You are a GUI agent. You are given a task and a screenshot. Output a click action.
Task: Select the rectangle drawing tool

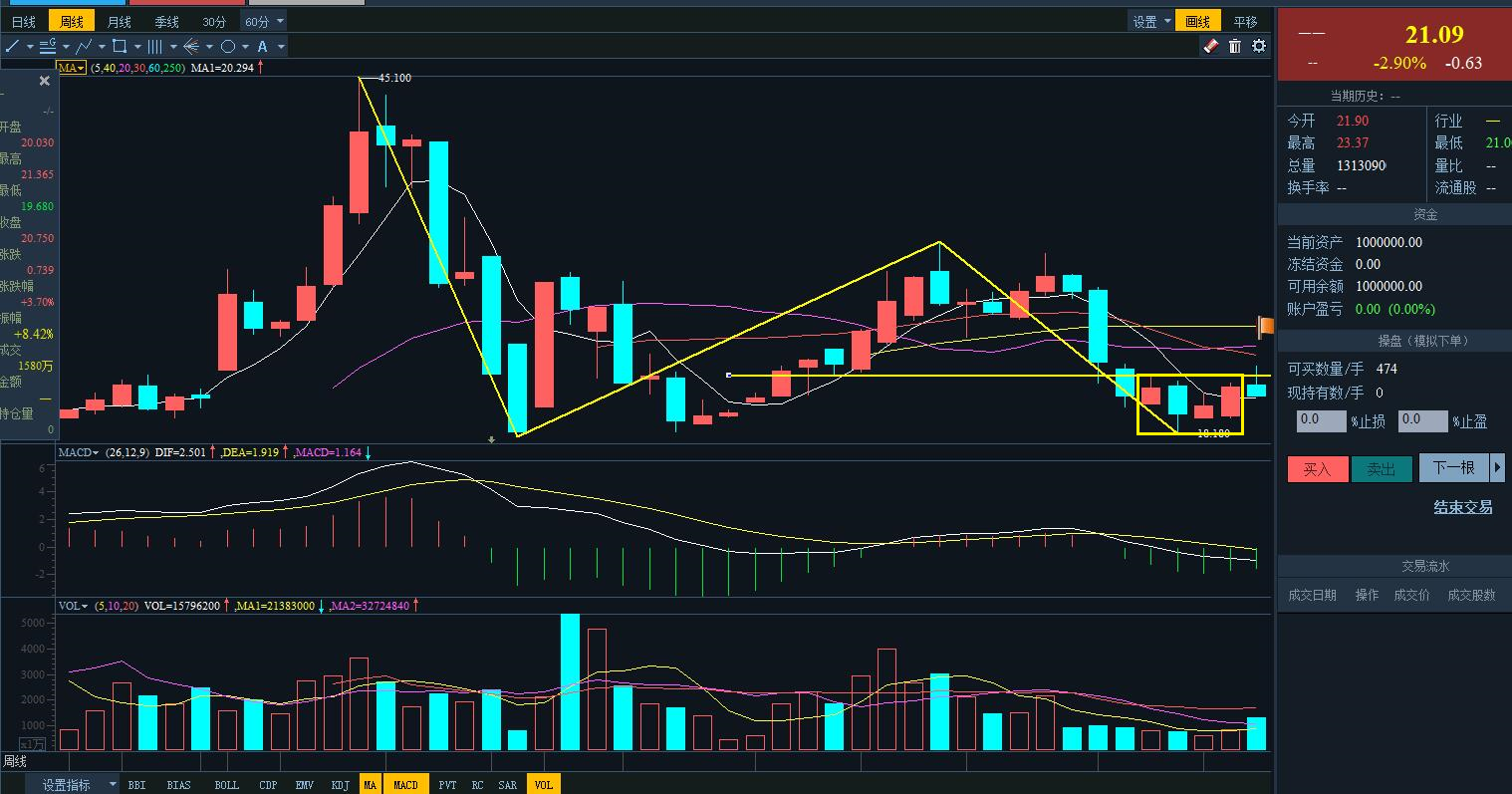coord(120,46)
